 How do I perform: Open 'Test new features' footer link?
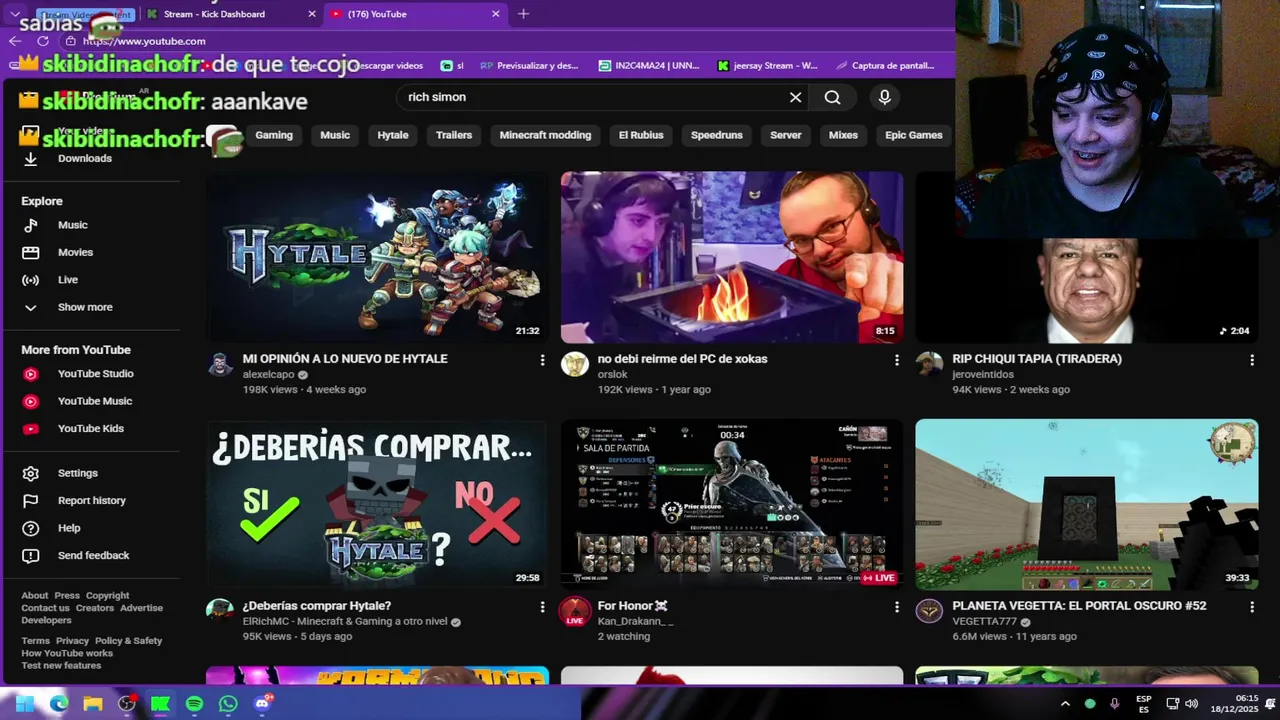click(x=61, y=666)
